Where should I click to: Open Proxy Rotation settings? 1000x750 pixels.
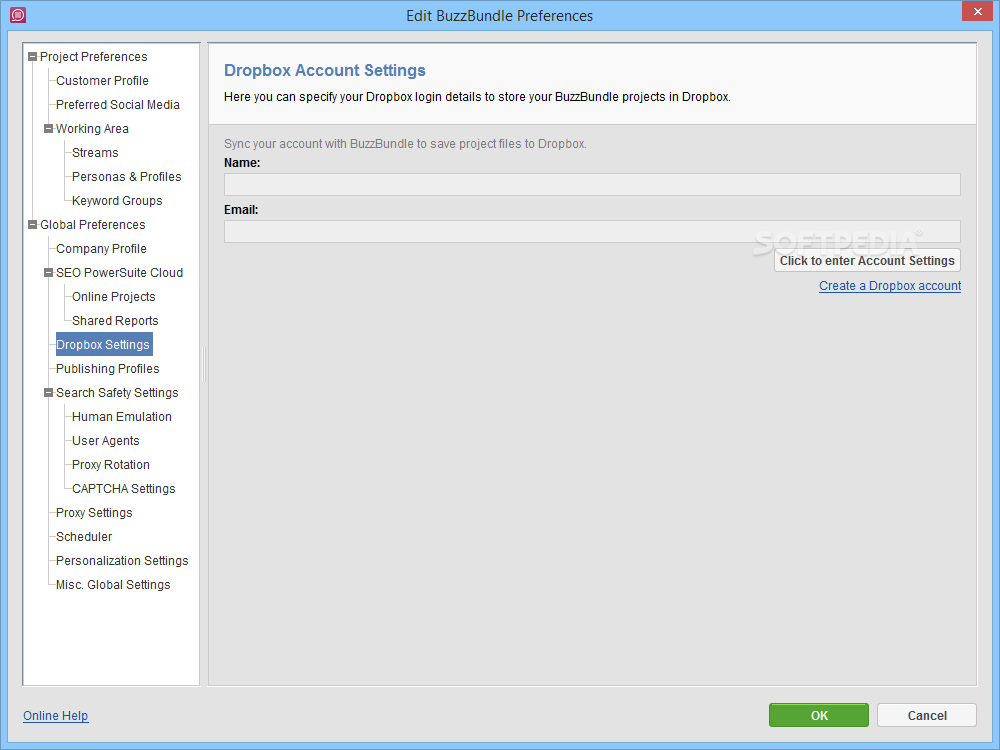pos(110,465)
